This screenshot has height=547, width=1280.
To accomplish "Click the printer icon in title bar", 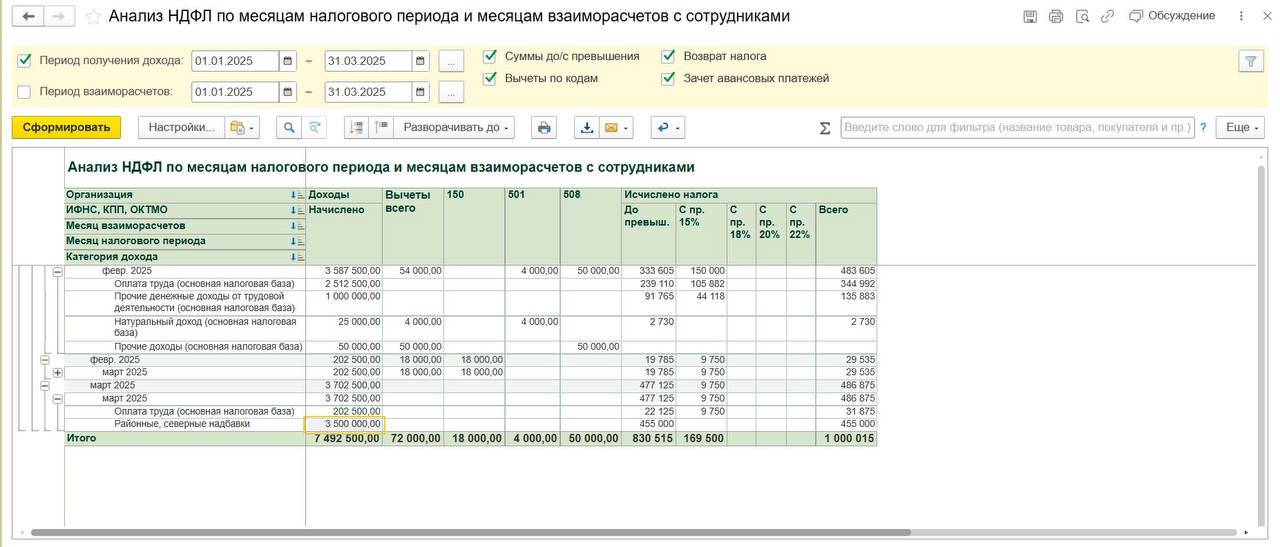I will click(x=1056, y=16).
